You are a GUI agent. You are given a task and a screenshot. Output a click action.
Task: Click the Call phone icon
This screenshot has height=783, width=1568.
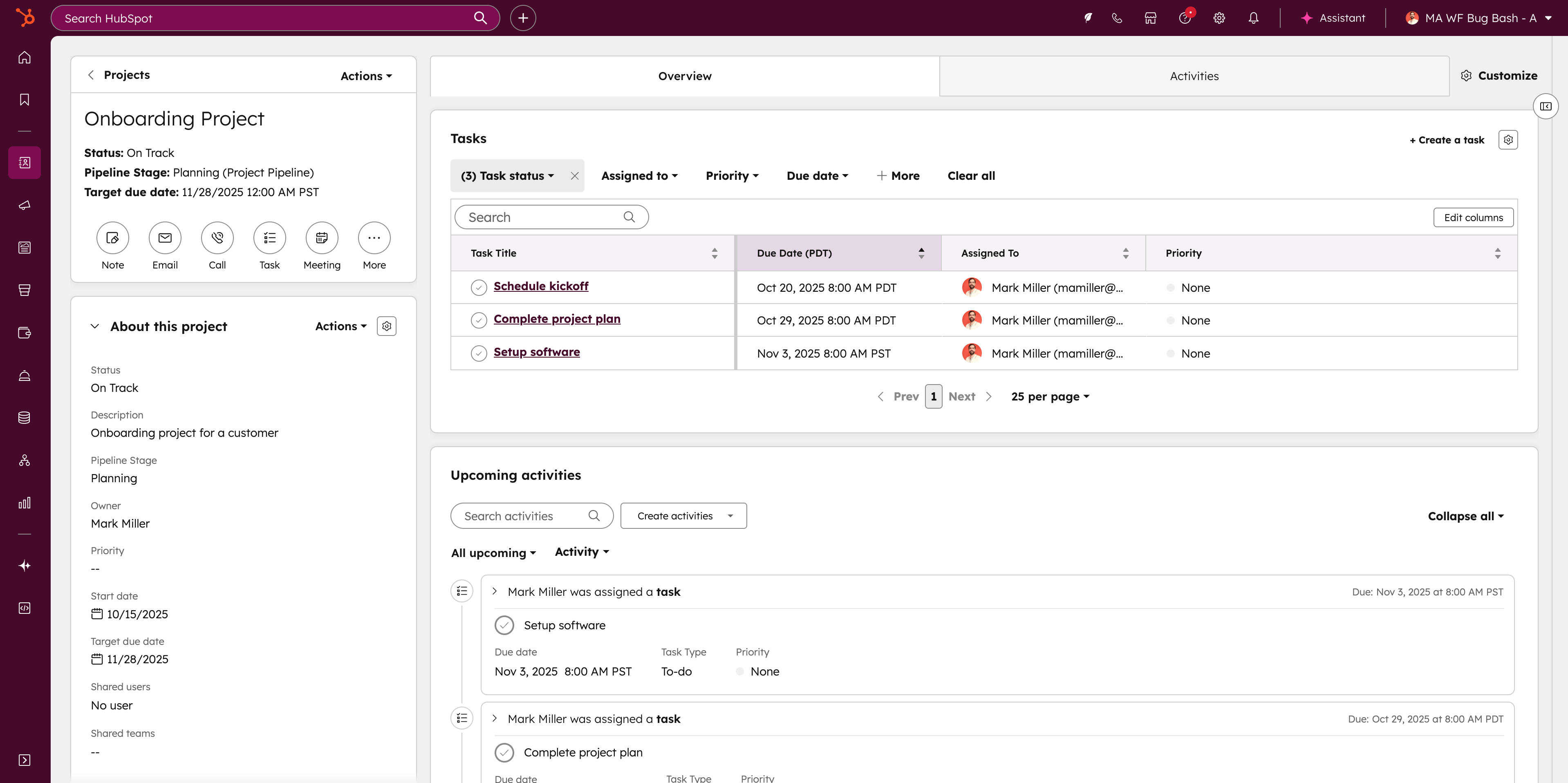217,238
